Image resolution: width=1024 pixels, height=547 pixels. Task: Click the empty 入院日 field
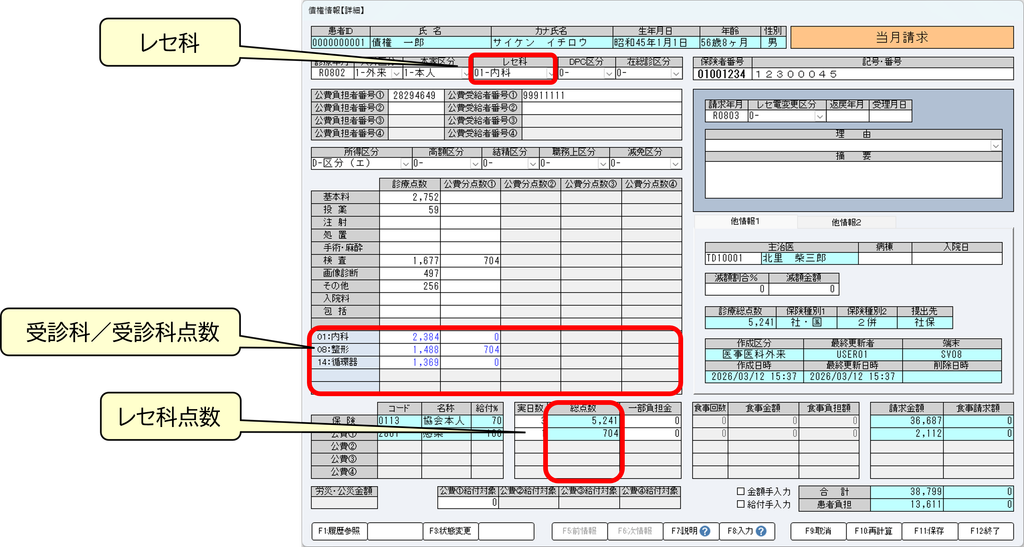pos(957,258)
